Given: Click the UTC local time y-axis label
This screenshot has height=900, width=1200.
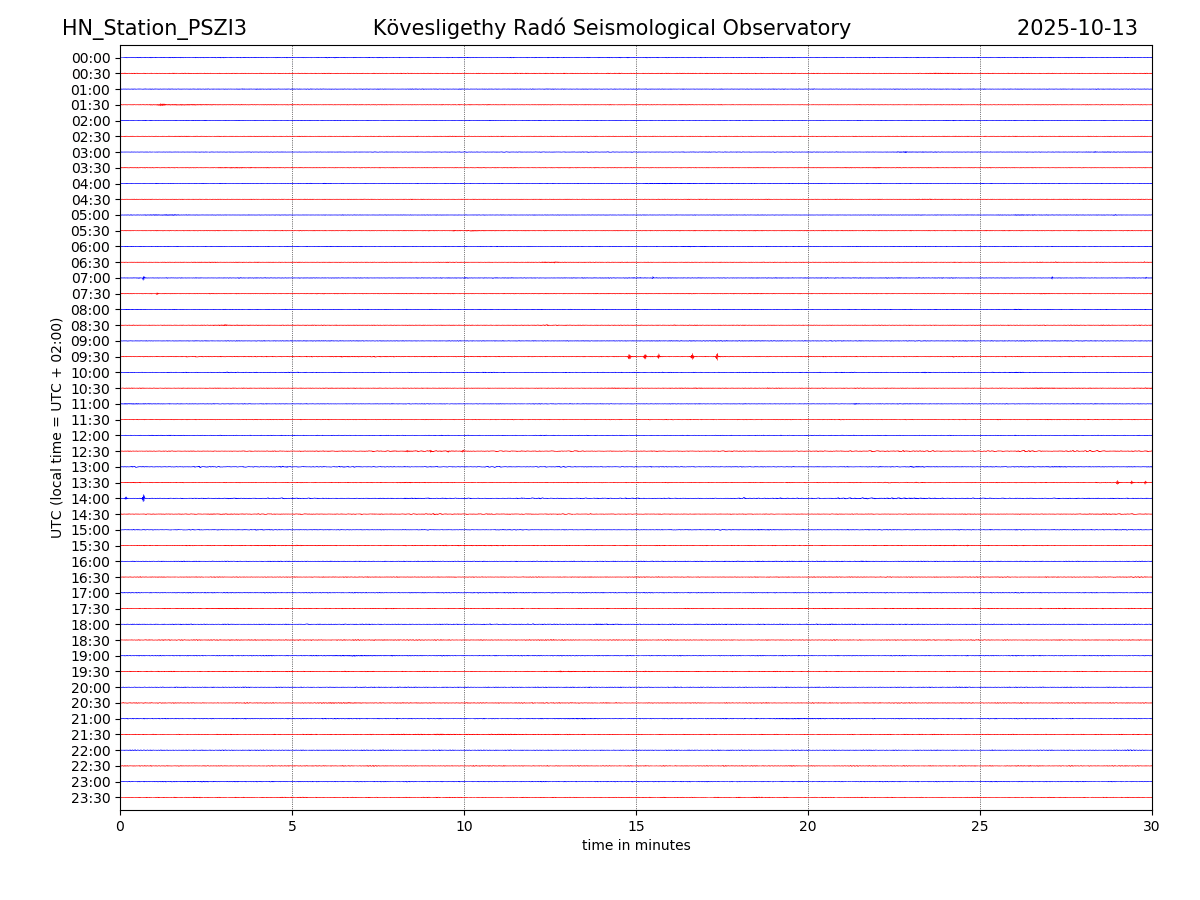Looking at the screenshot, I should pos(57,428).
